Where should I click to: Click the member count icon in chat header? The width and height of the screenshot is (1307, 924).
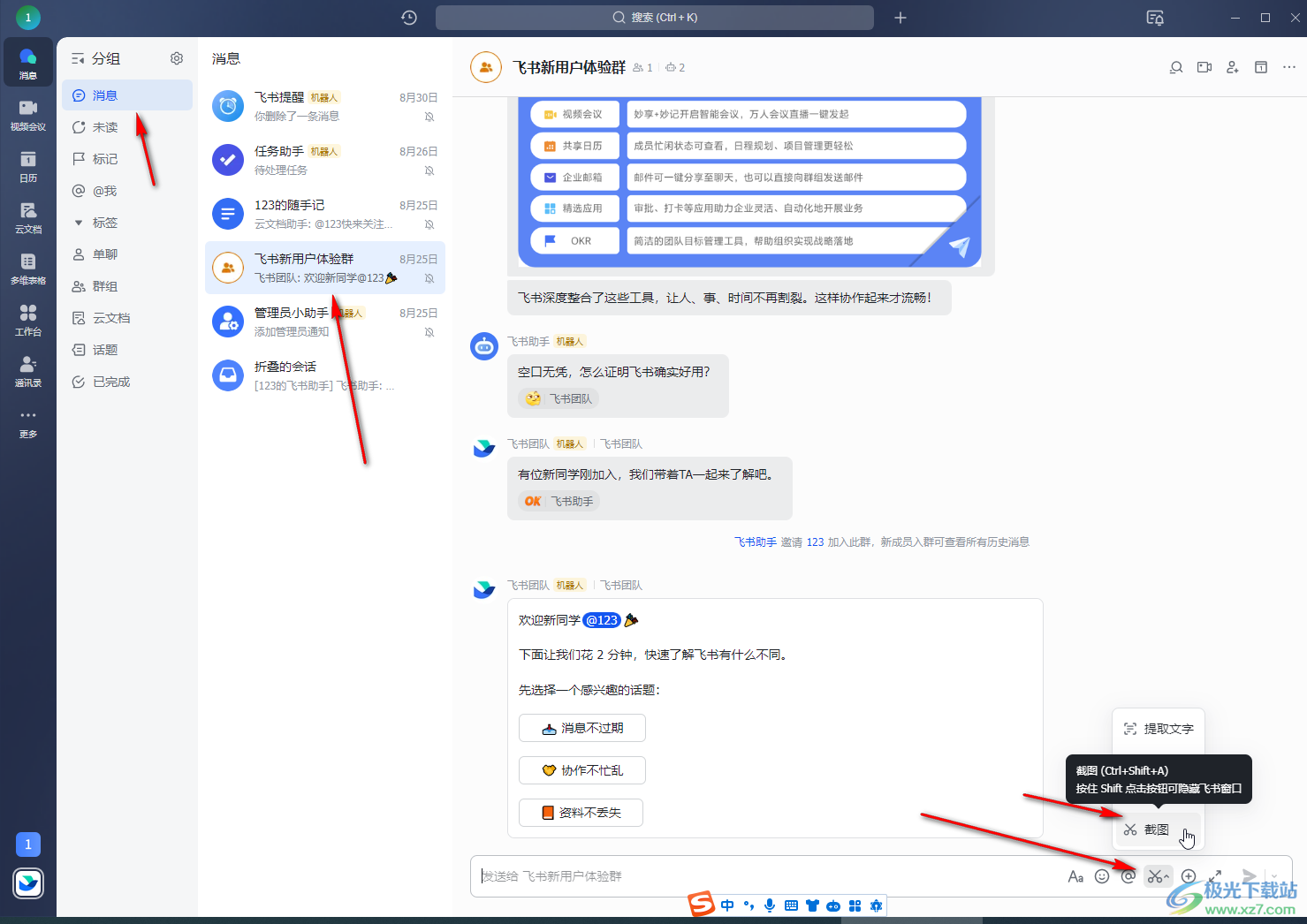642,67
